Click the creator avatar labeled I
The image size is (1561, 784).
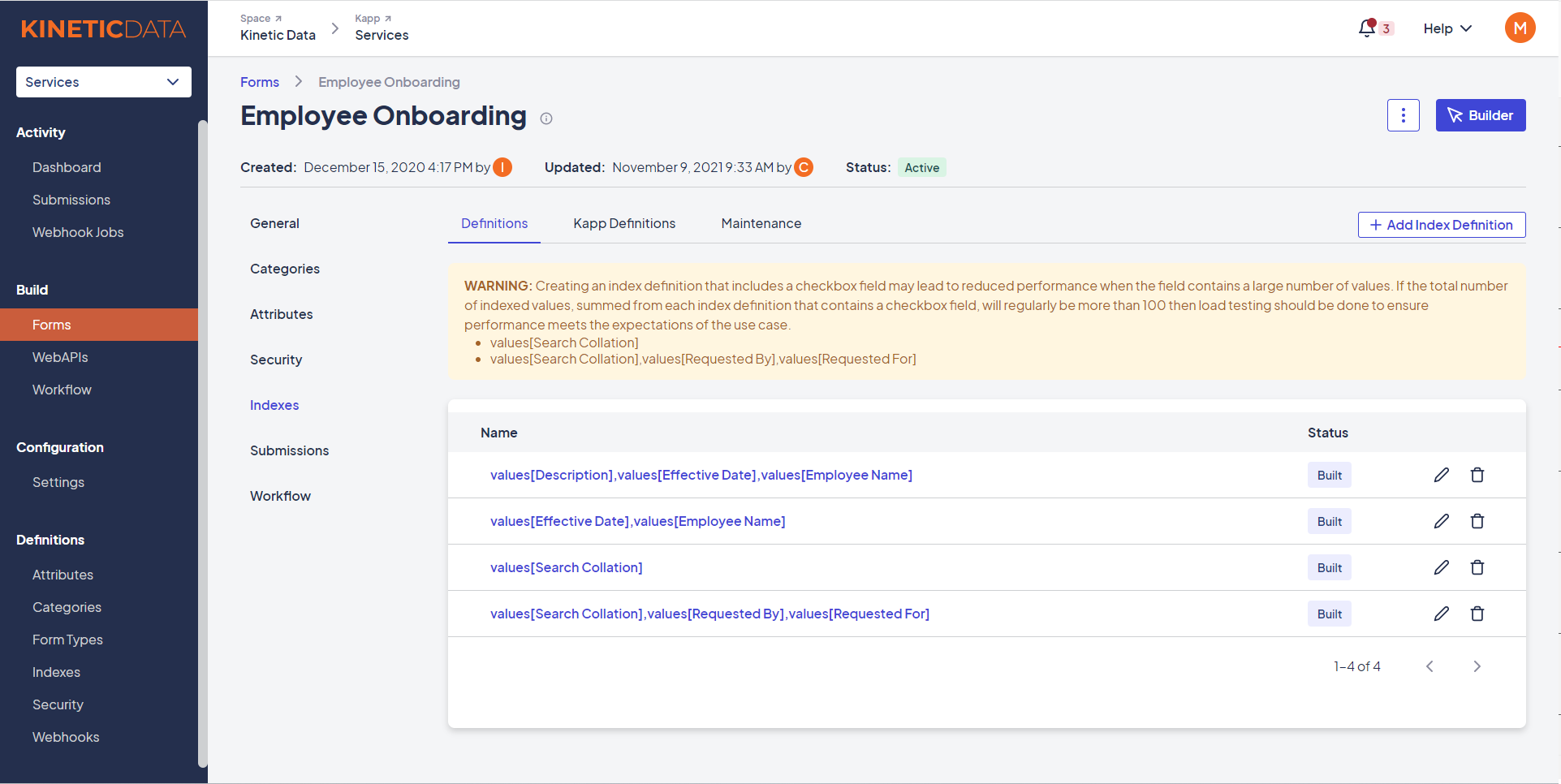502,167
